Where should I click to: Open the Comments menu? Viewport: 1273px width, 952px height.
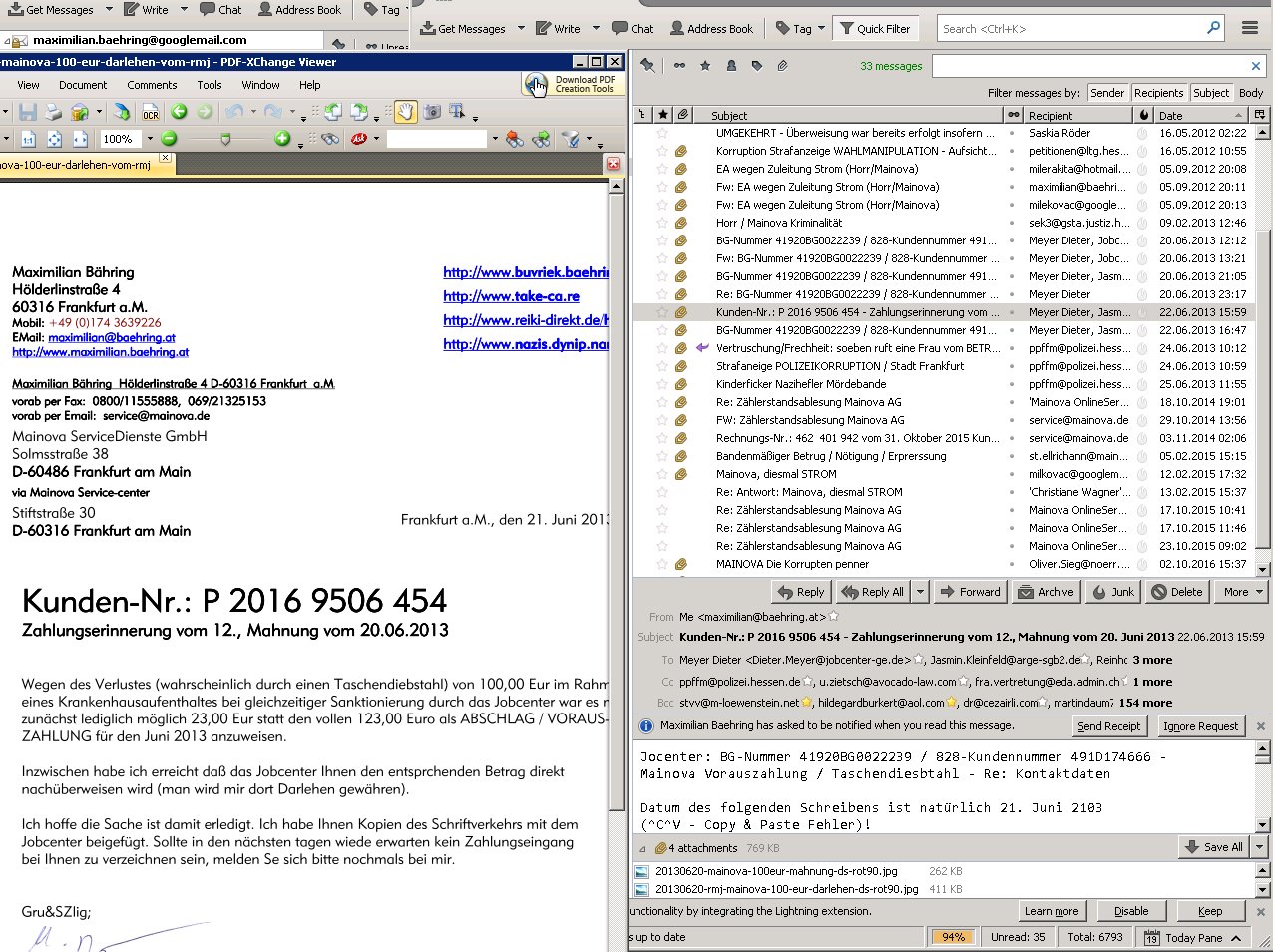coord(152,85)
